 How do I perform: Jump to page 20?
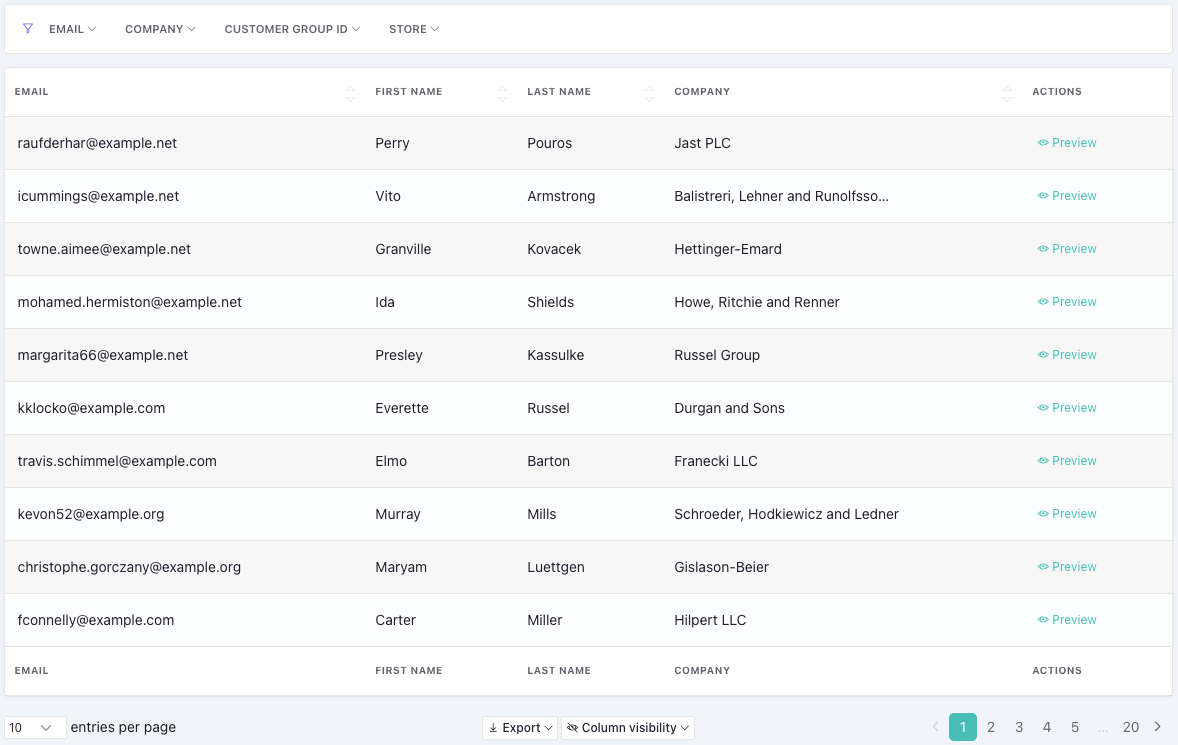(x=1130, y=727)
